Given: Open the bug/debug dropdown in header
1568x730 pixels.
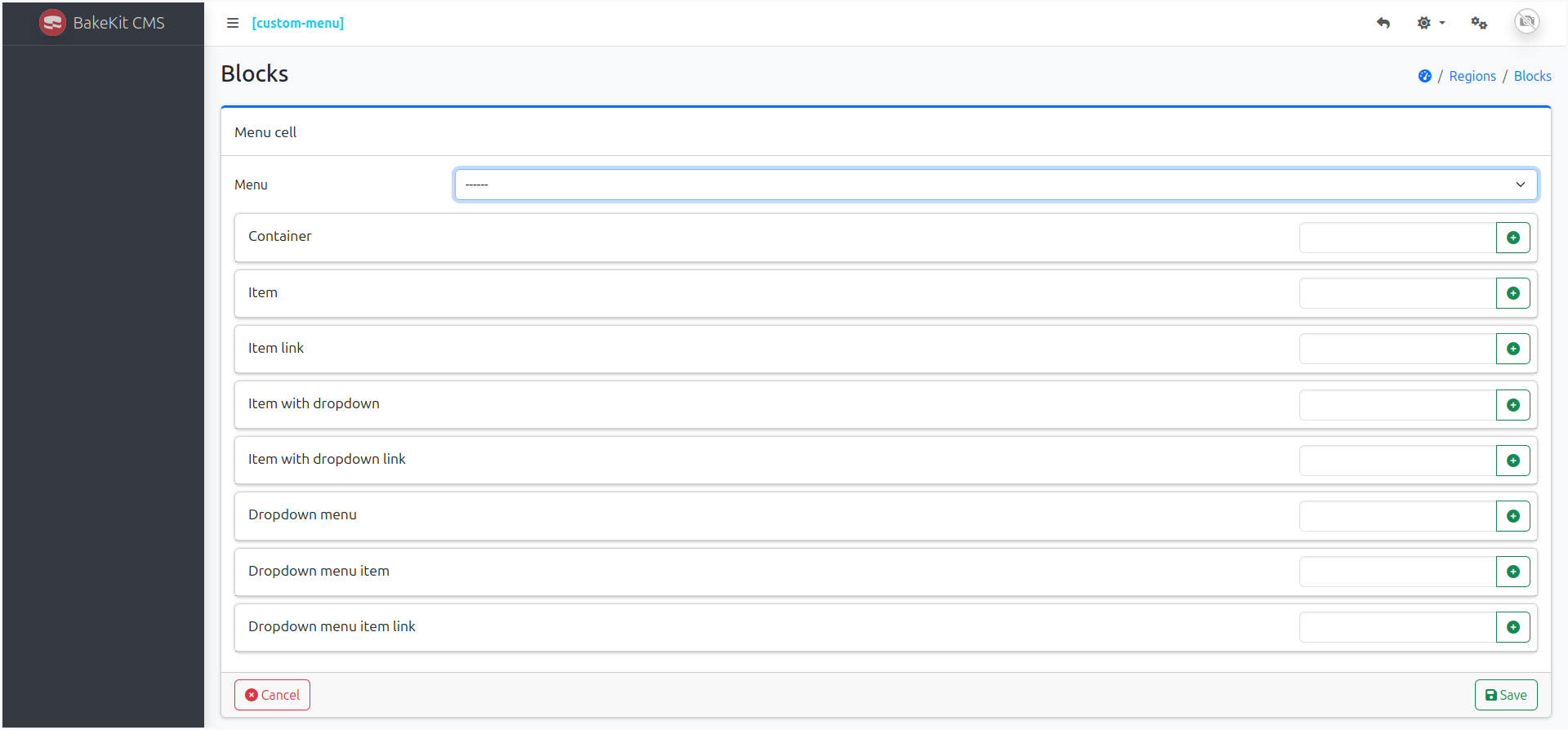Looking at the screenshot, I should [x=1431, y=23].
